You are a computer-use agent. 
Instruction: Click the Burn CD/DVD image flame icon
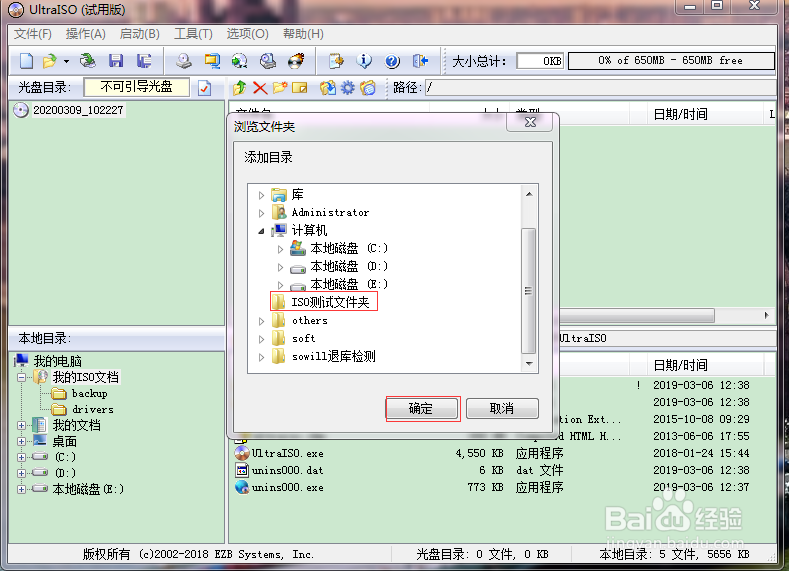coord(296,61)
